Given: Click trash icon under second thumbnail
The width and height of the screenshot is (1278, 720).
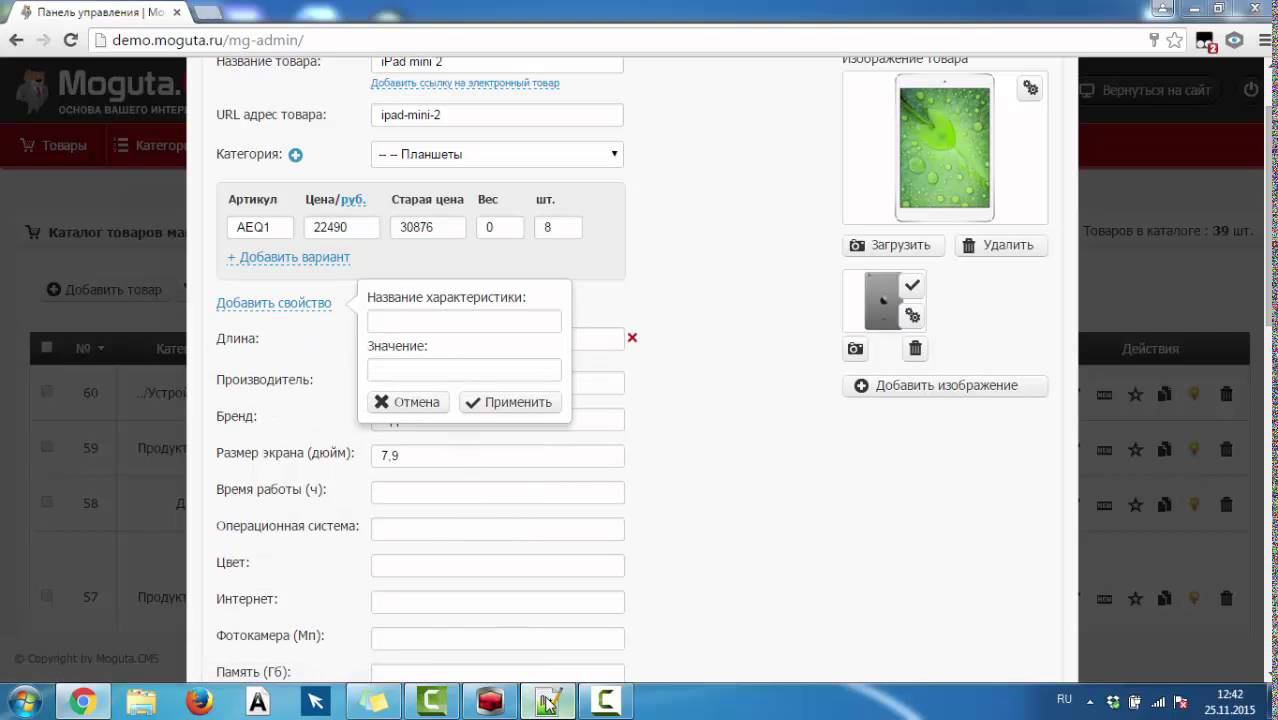Looking at the screenshot, I should 915,349.
